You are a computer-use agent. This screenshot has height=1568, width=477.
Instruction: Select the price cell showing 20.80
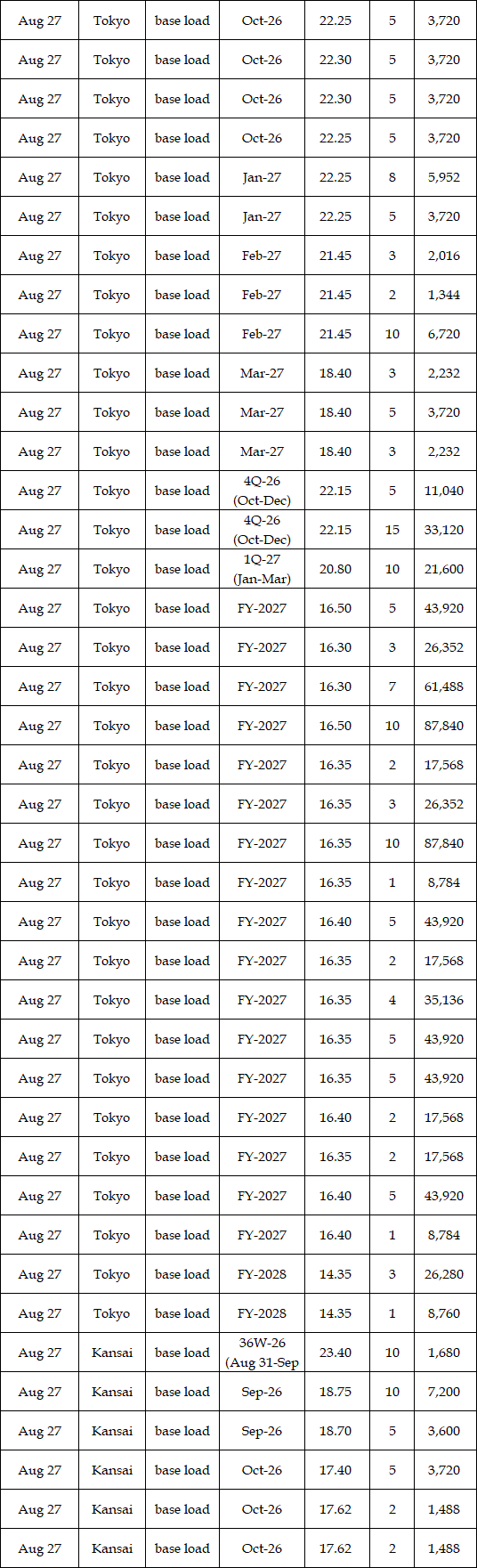[x=336, y=568]
